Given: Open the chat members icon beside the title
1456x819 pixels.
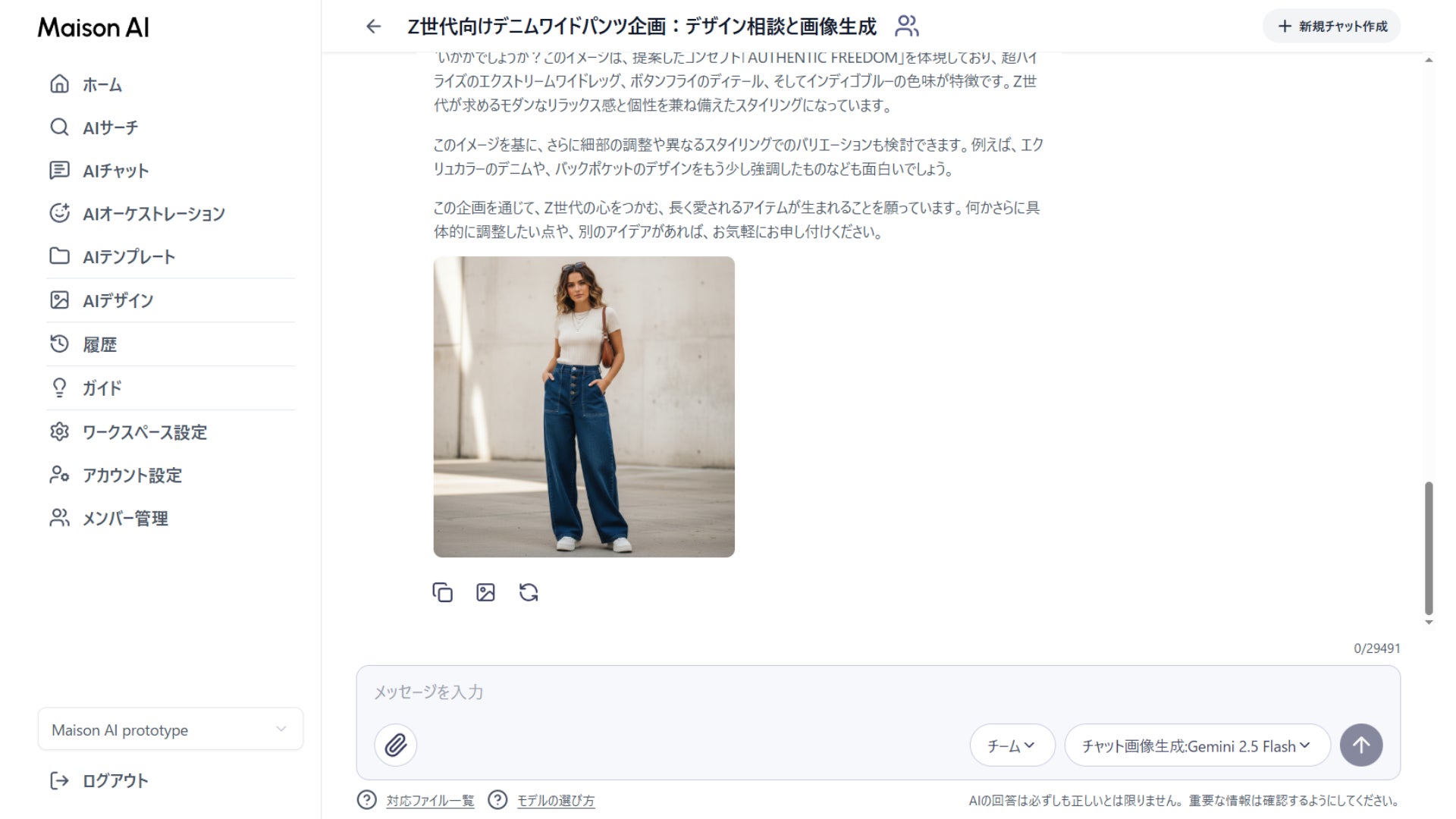Looking at the screenshot, I should [x=906, y=27].
